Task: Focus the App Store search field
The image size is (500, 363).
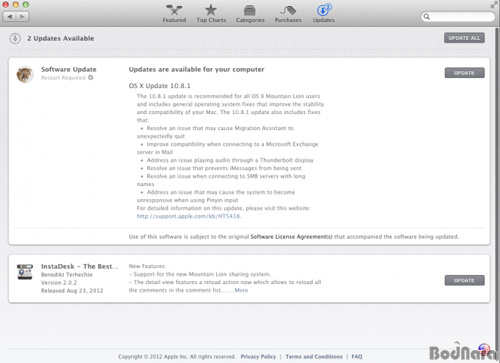Action: pyautogui.click(x=458, y=16)
